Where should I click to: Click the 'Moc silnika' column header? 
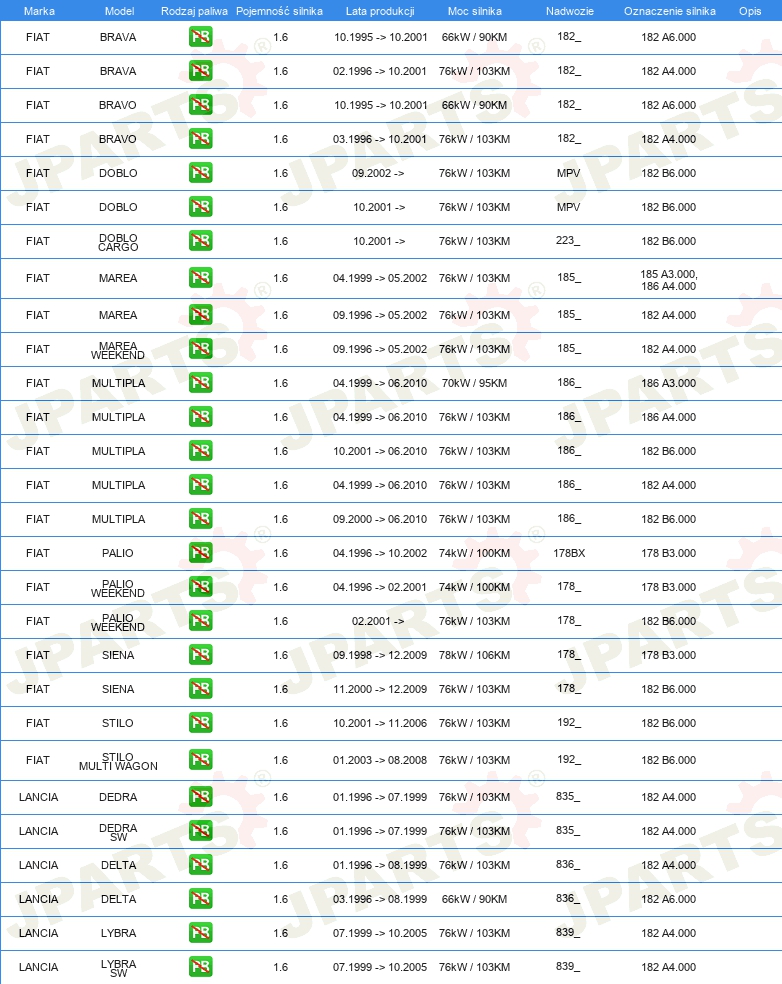click(474, 11)
